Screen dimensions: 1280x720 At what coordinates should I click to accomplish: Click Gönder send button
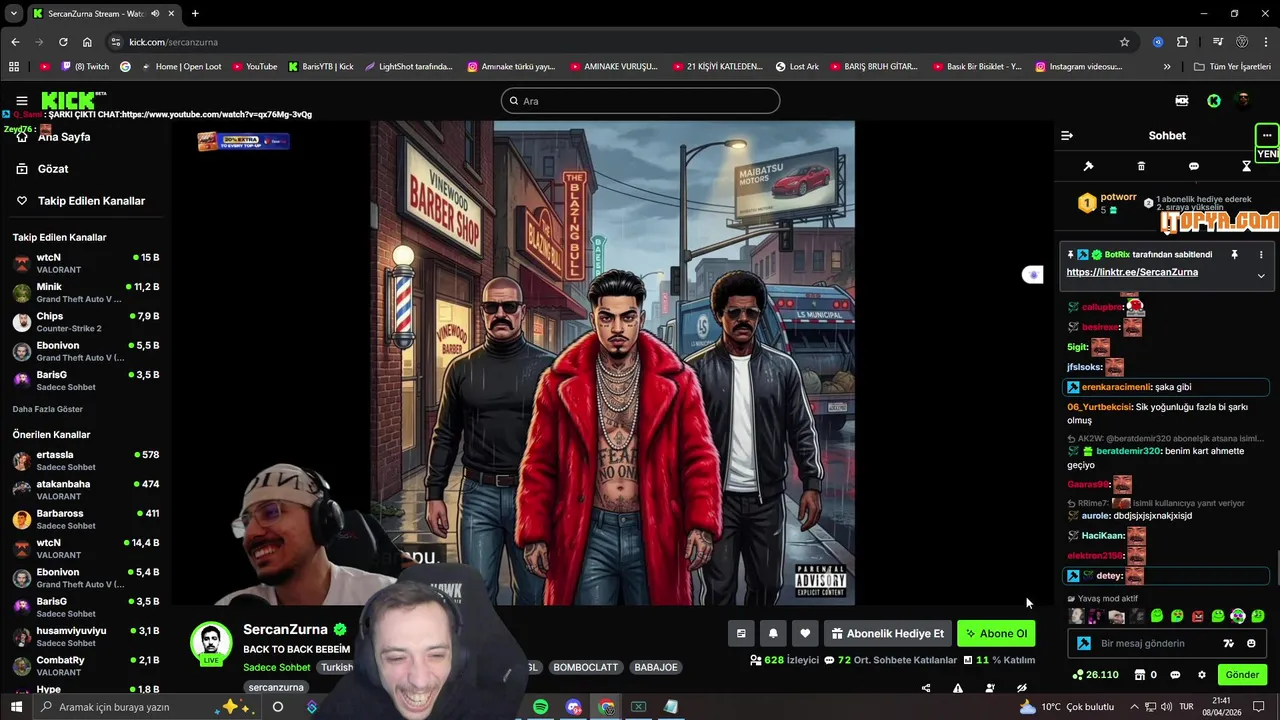[1242, 675]
